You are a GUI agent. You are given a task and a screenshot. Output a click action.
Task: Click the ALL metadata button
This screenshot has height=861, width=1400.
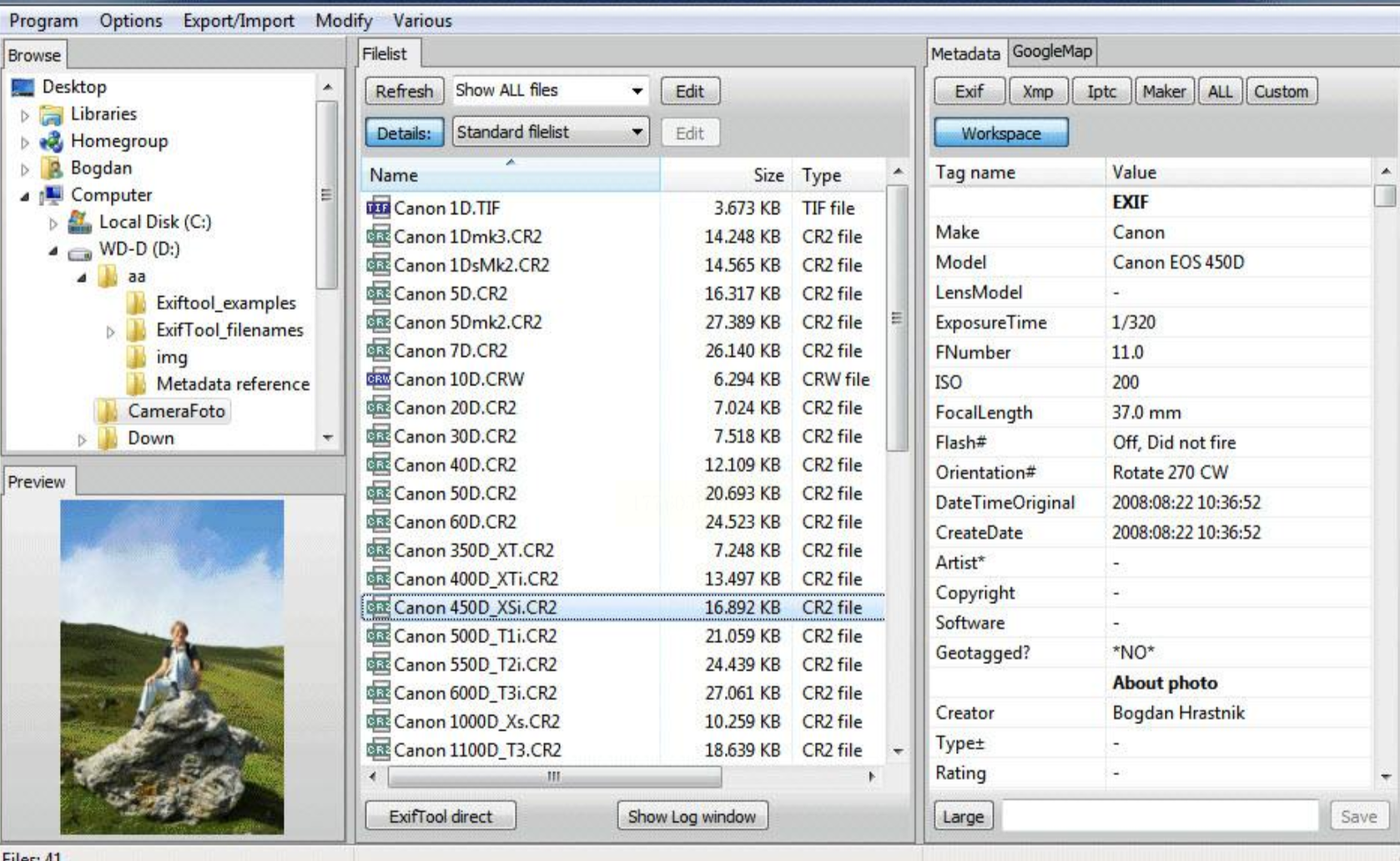pyautogui.click(x=1220, y=91)
